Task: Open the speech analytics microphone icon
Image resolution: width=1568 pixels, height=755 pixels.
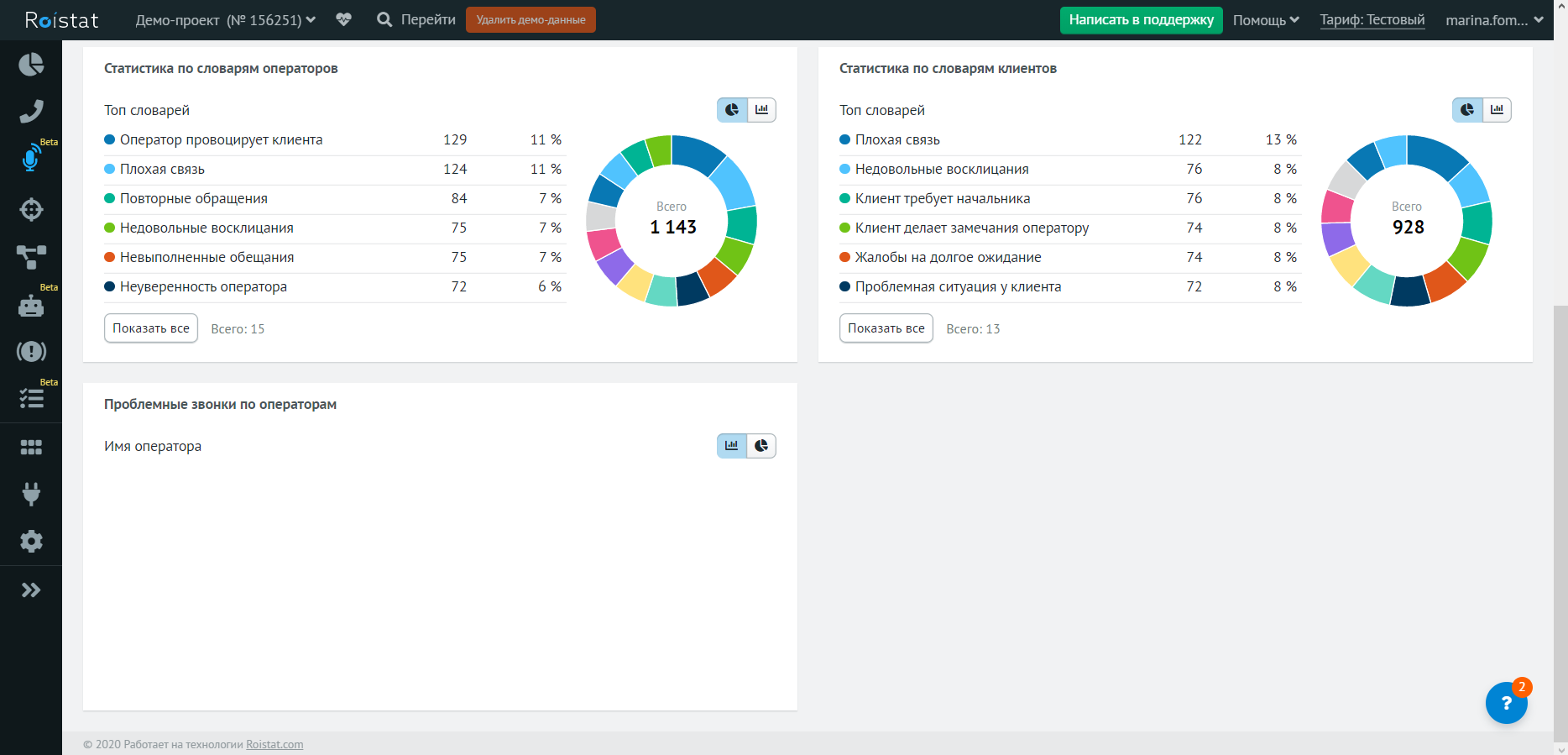Action: click(31, 159)
